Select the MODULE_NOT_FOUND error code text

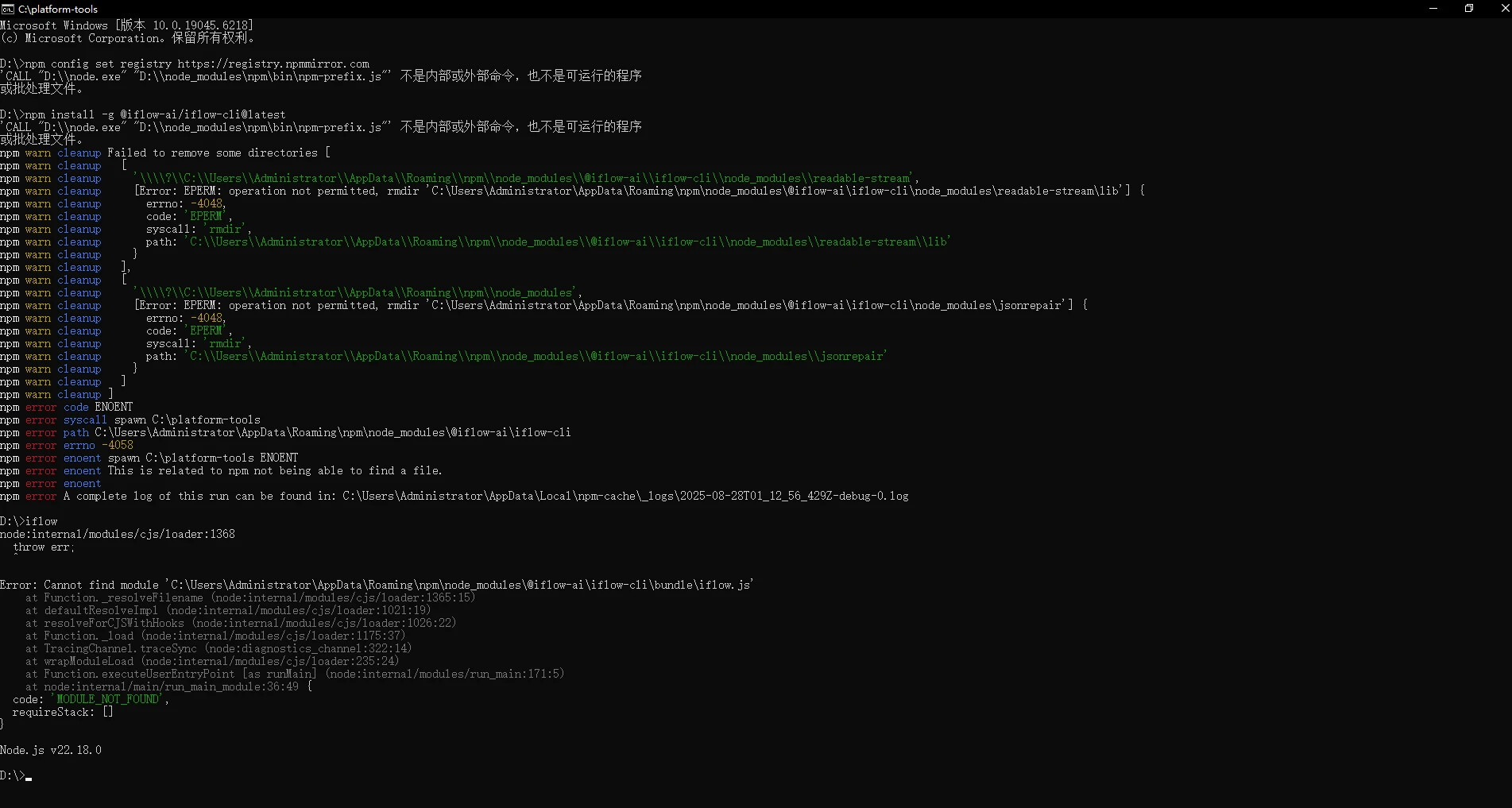click(107, 699)
